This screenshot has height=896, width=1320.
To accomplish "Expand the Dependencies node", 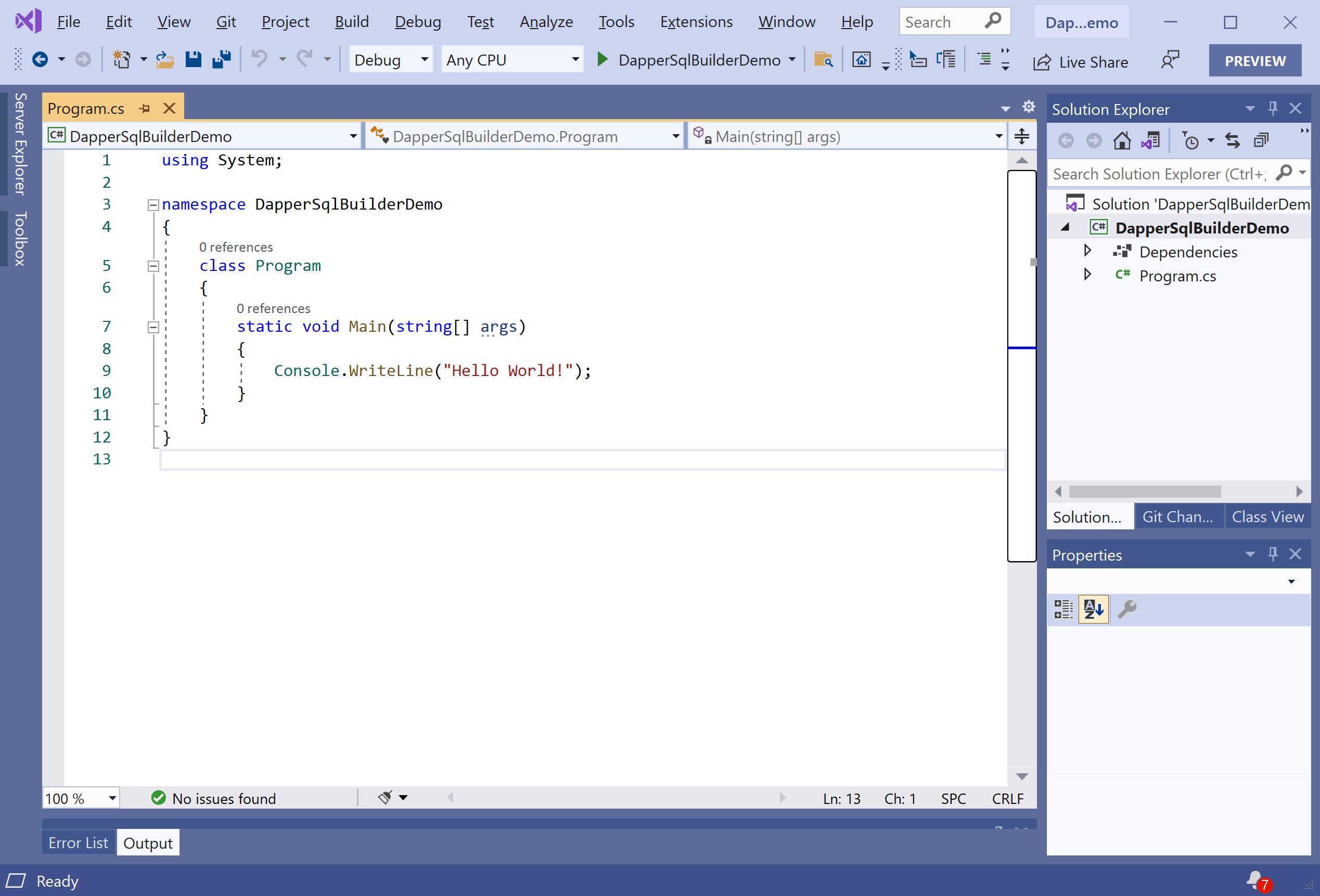I will click(x=1088, y=251).
